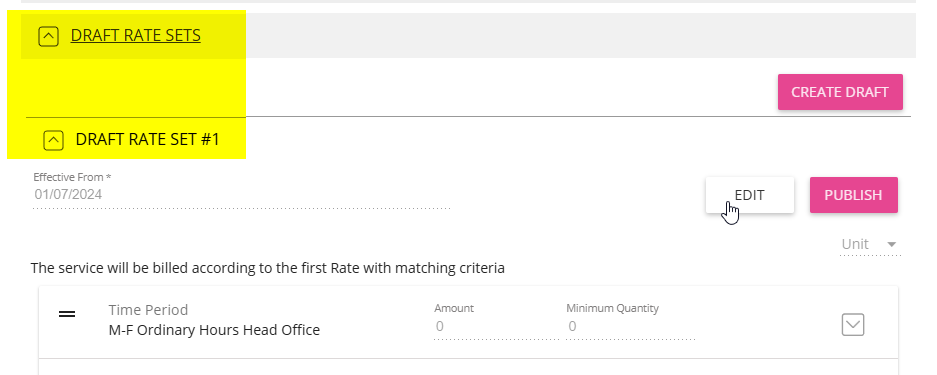Select the DRAFT RATE SET #1 heading
Screen dimensions: 937x375
click(x=148, y=140)
